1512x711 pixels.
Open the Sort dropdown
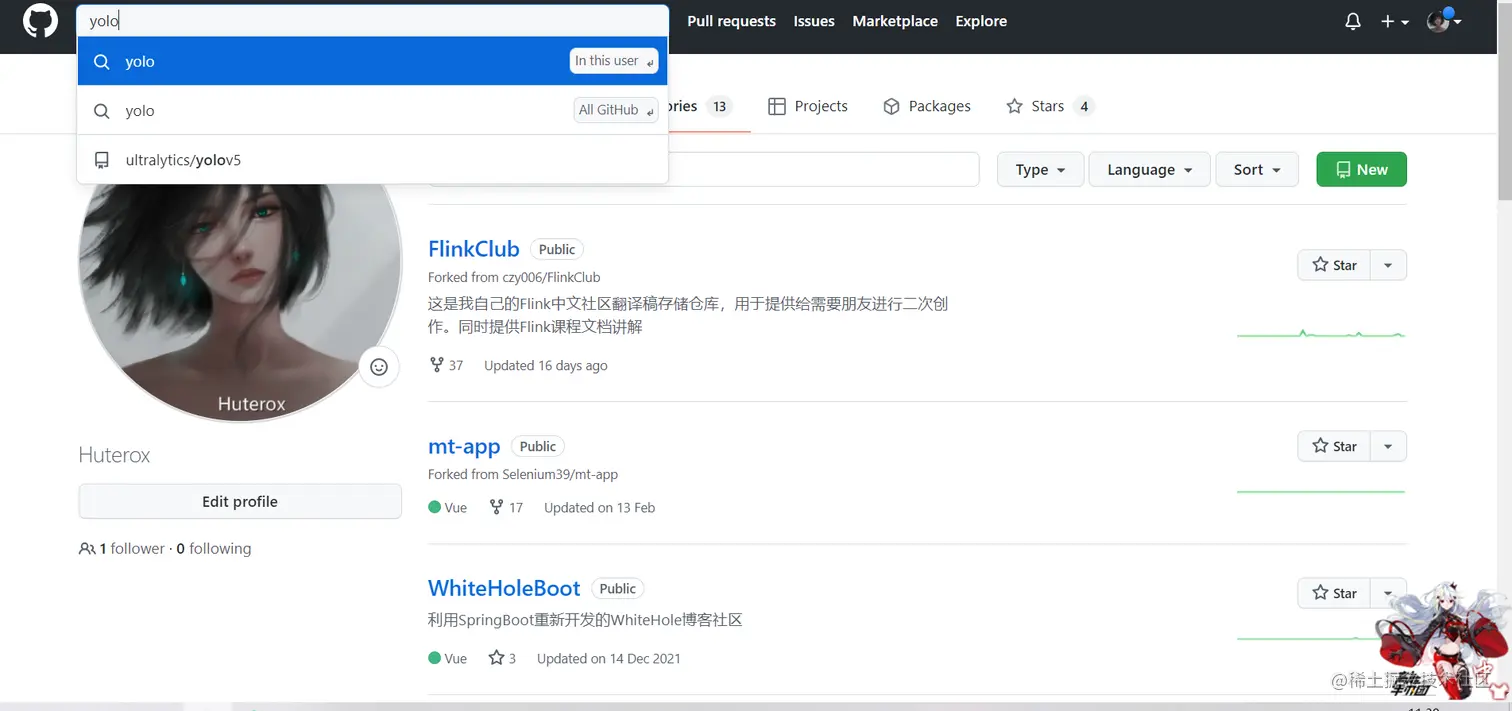coord(1257,170)
